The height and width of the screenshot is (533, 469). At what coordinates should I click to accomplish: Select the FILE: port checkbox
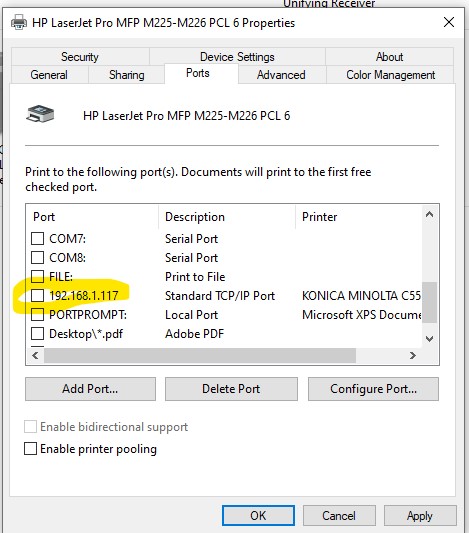pos(37,276)
